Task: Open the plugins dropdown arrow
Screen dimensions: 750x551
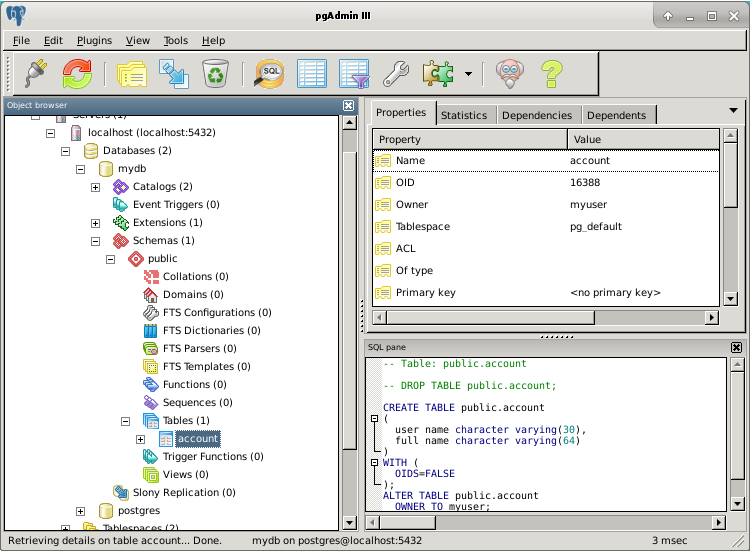Action: [x=468, y=74]
